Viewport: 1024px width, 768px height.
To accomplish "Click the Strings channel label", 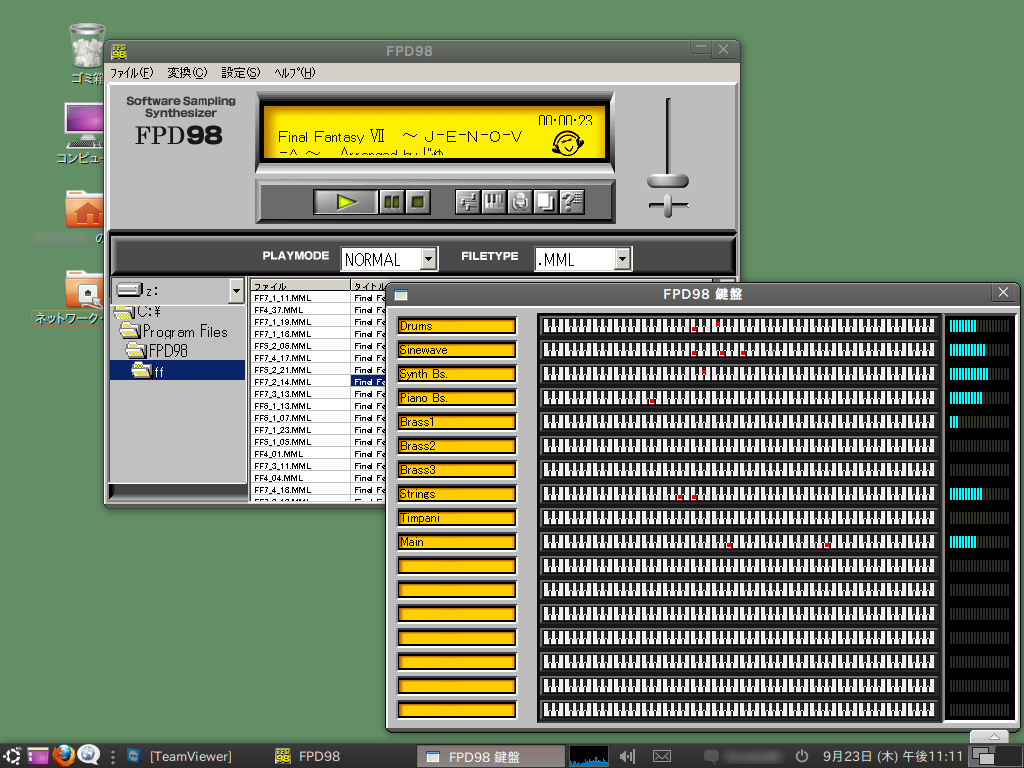I will 456,494.
